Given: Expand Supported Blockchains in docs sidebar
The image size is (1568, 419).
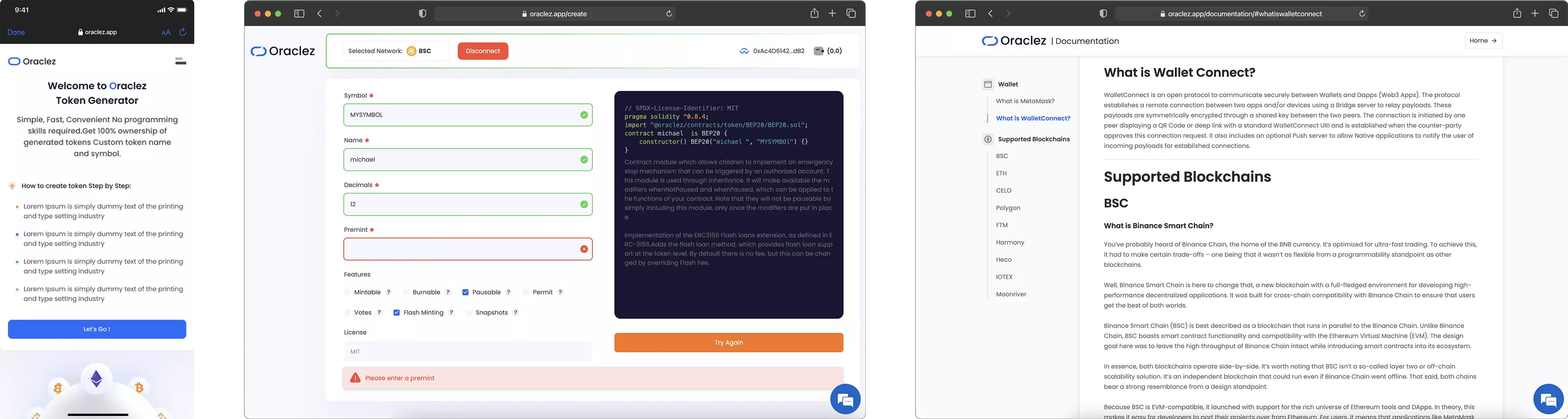Looking at the screenshot, I should (x=1026, y=139).
